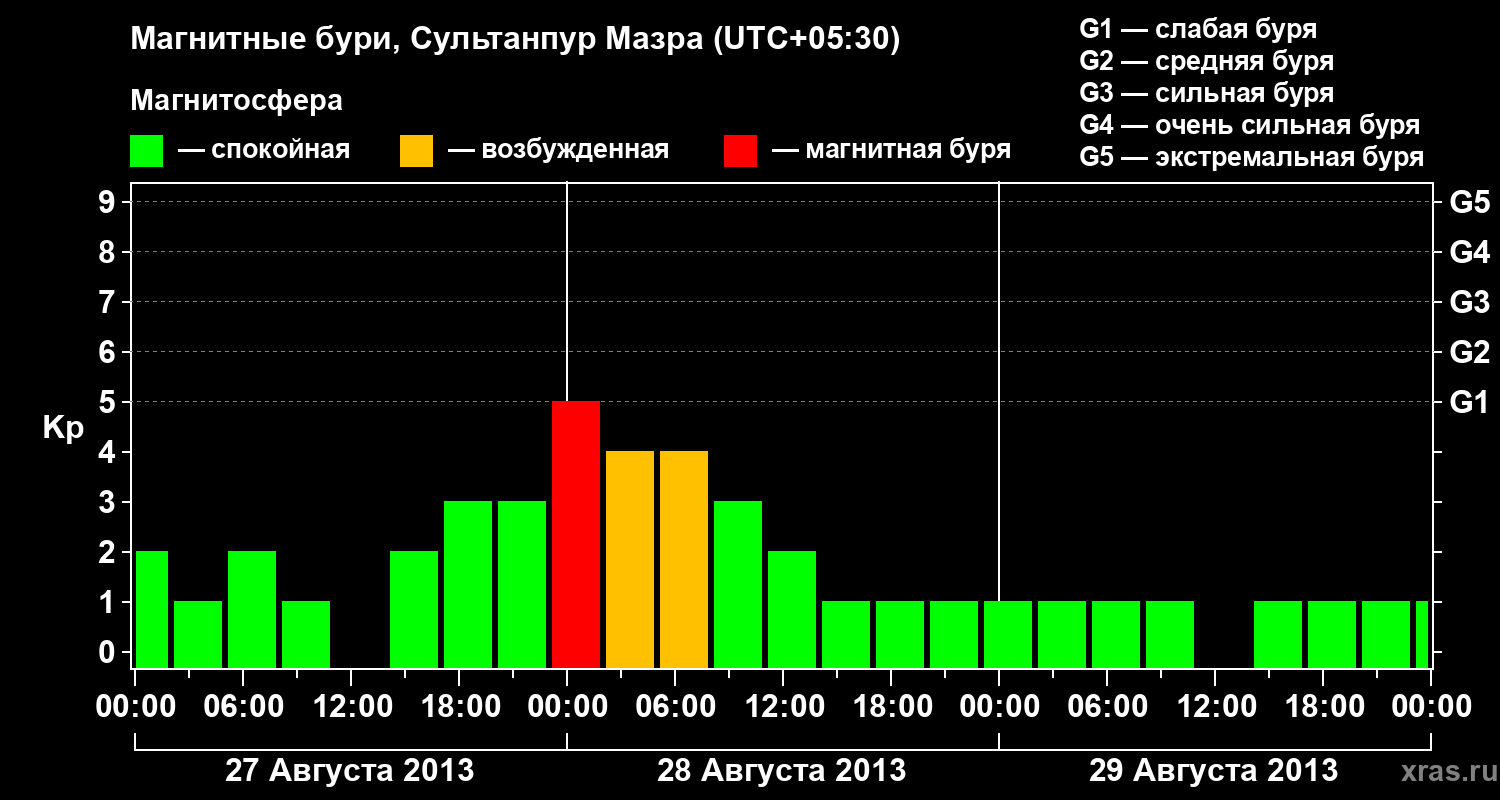Click the 'G5 — экстремальная буря' legend line
Image resolution: width=1500 pixels, height=800 pixels.
(x=1252, y=157)
